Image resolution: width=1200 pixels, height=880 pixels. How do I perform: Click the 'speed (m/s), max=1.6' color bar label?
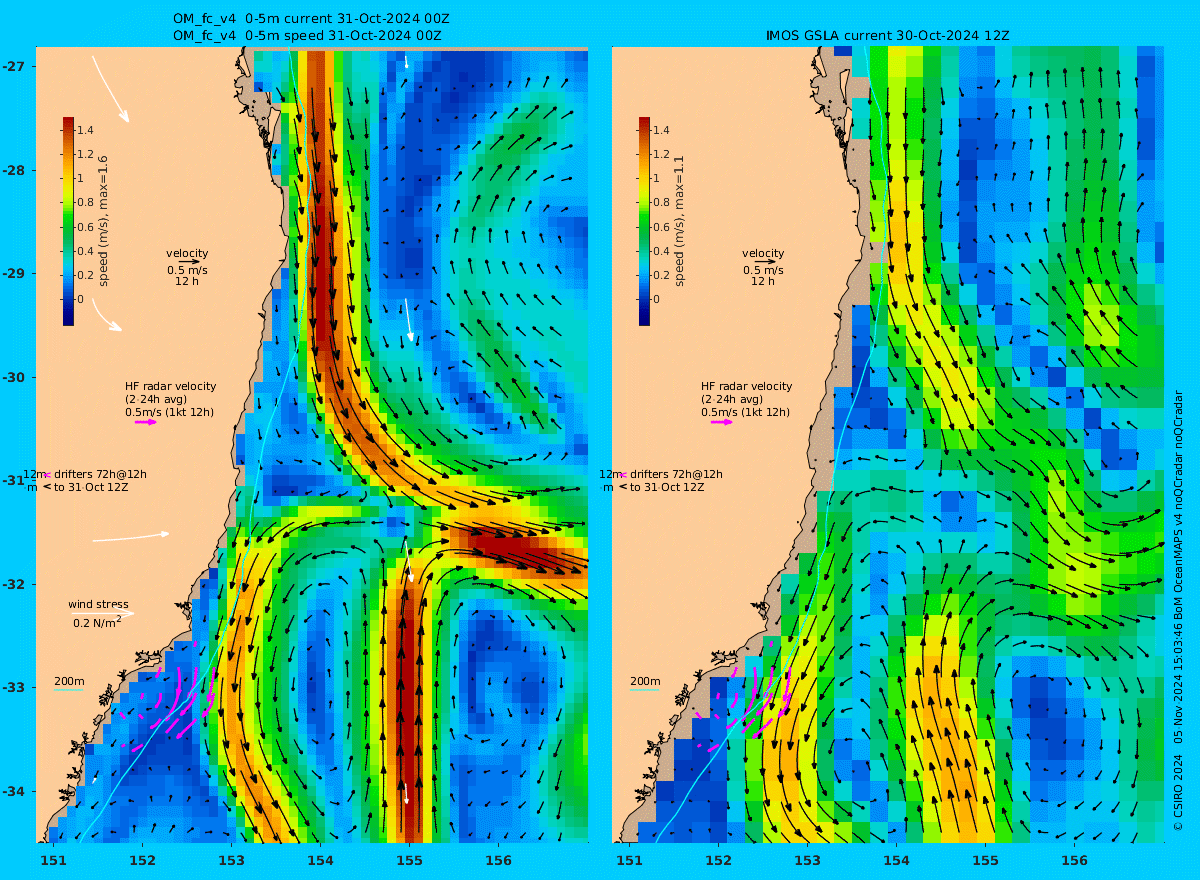(103, 220)
